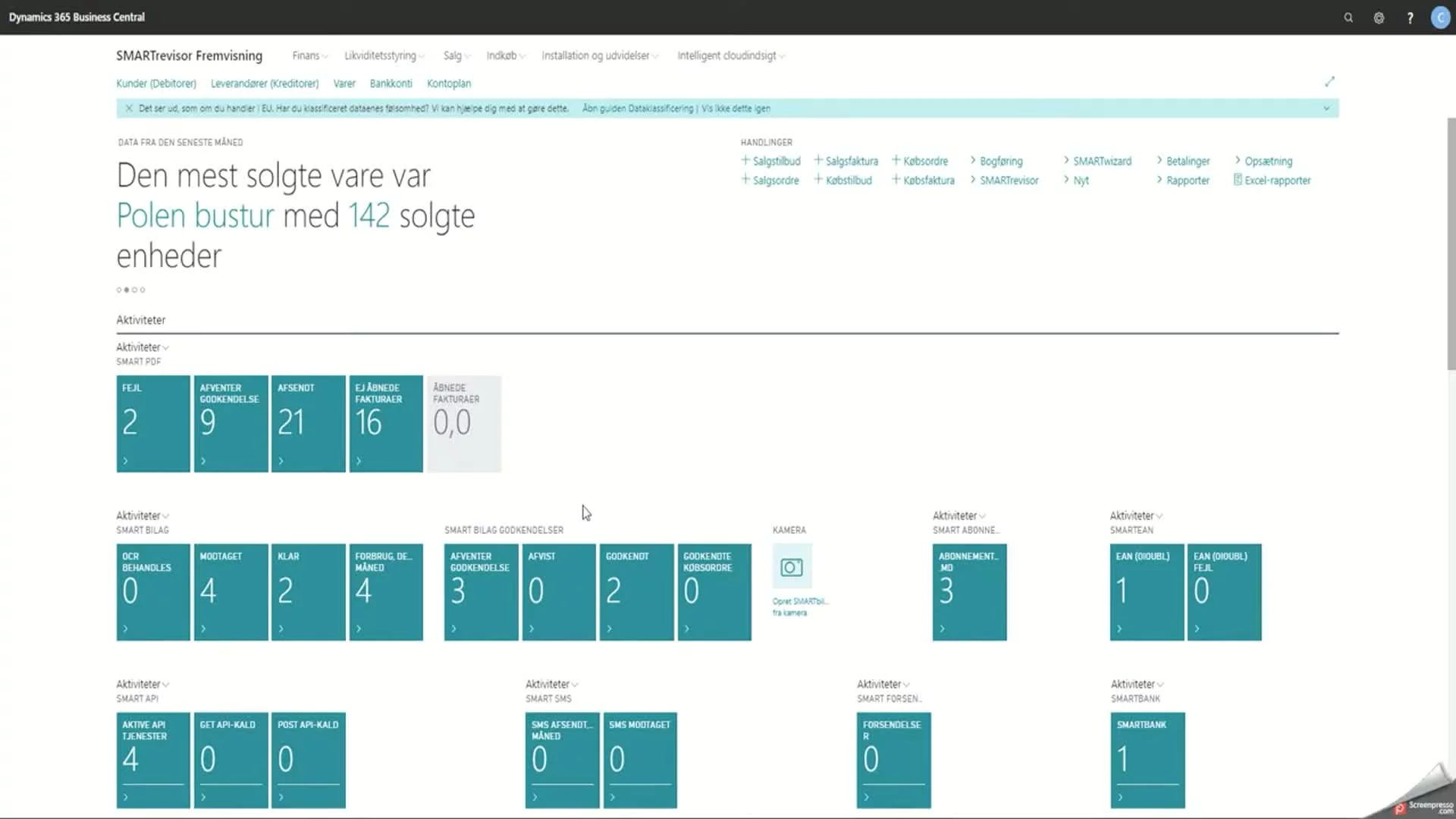
Task: Create a new Salgsordre
Action: point(770,180)
